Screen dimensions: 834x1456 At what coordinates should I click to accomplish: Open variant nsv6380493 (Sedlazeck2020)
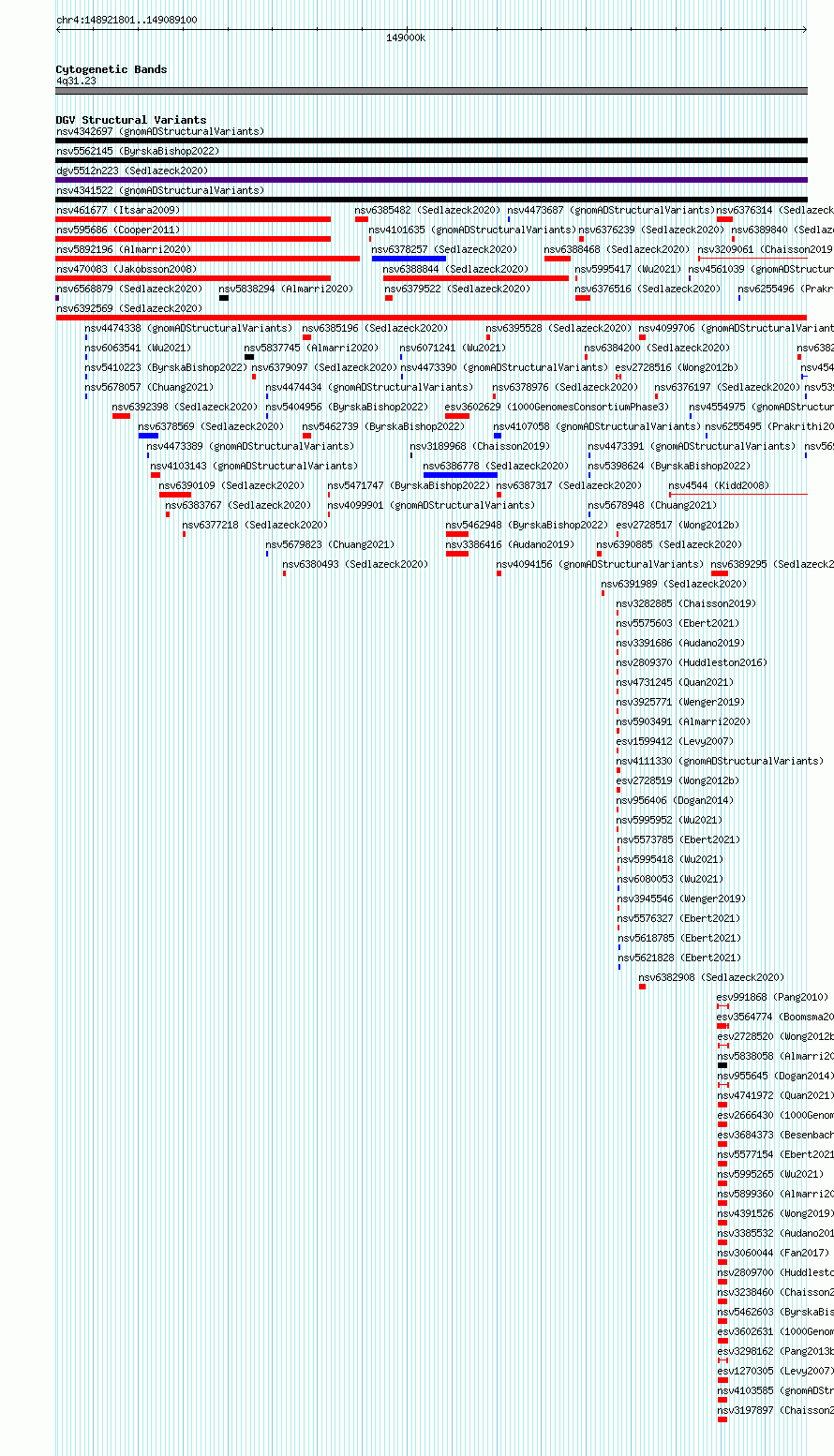(355, 564)
